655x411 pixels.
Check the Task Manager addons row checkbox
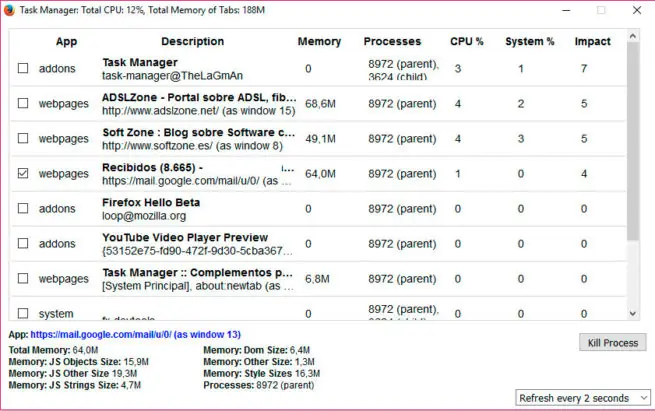(23, 68)
